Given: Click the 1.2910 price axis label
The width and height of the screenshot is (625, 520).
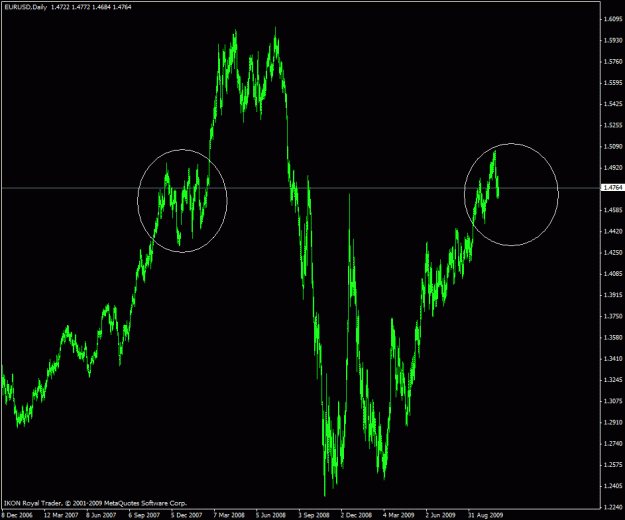Looking at the screenshot, I should click(x=613, y=422).
